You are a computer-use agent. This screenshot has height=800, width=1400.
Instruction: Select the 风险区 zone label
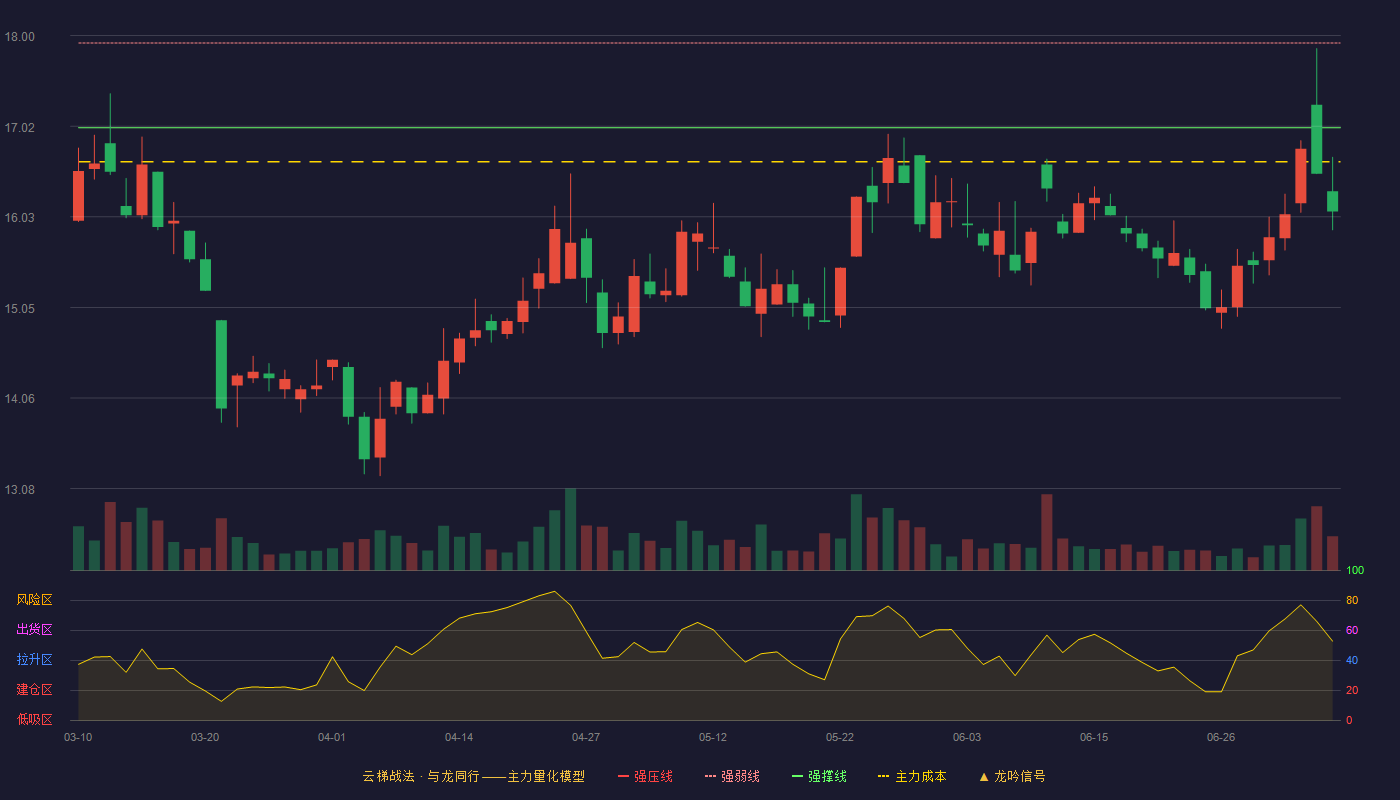(34, 600)
